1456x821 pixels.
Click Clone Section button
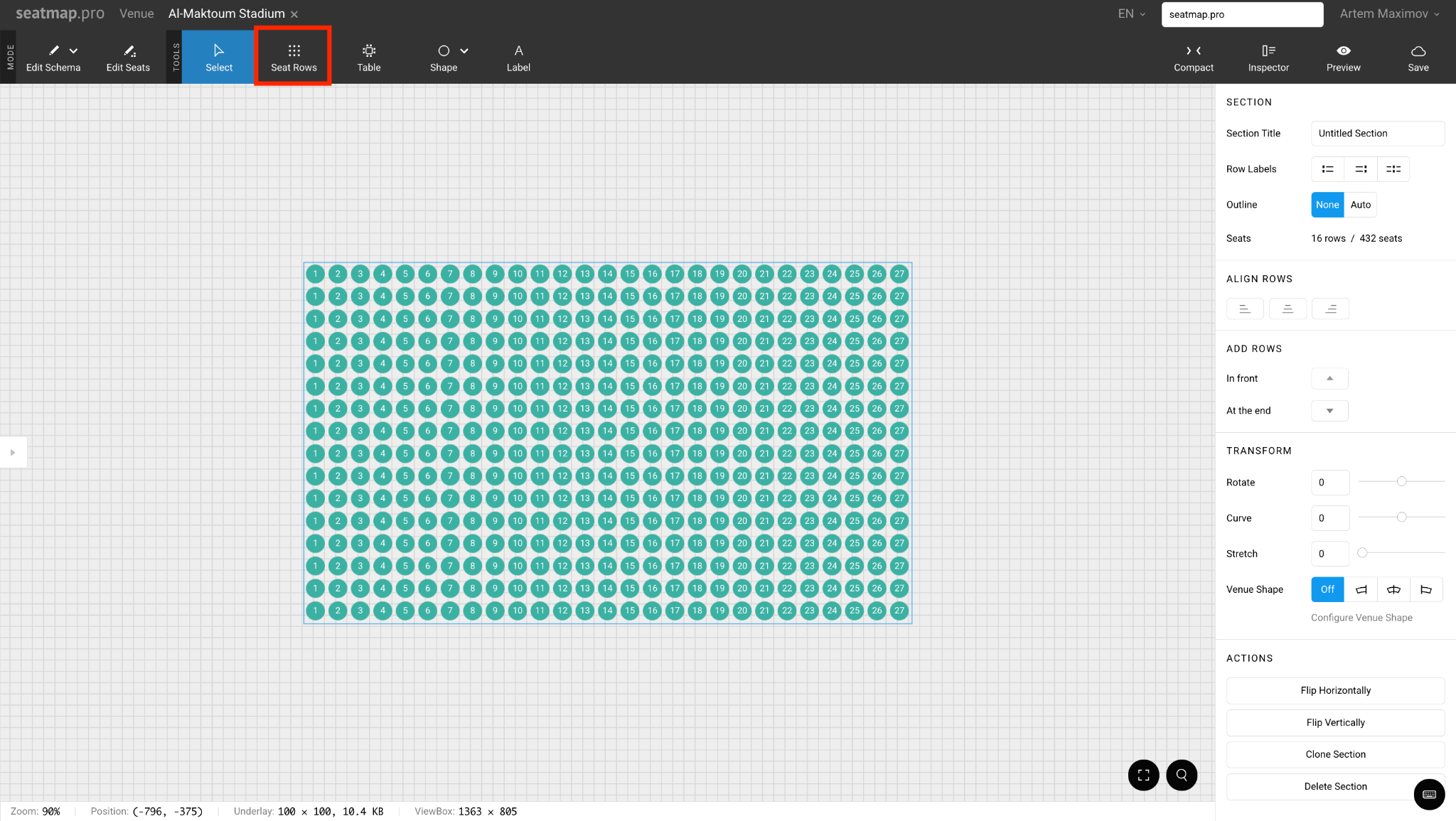pos(1335,754)
